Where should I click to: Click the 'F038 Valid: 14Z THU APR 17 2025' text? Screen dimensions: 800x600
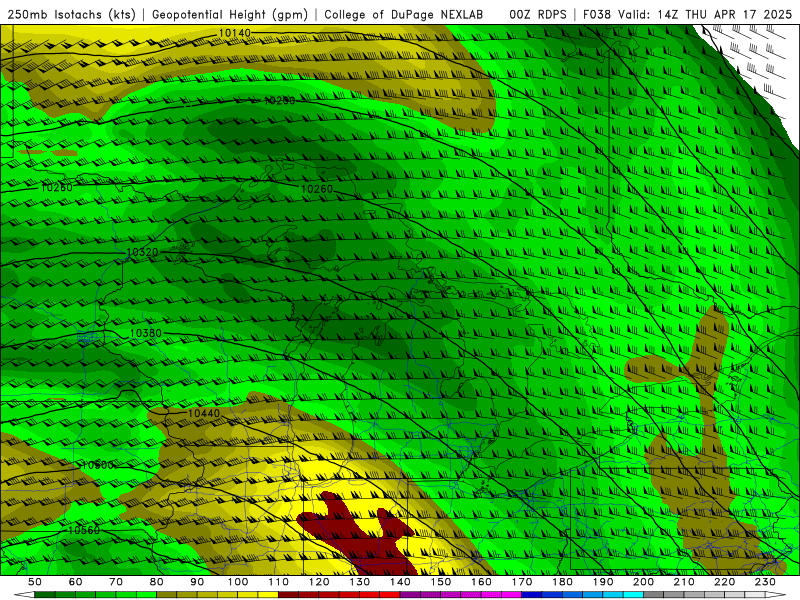point(687,14)
